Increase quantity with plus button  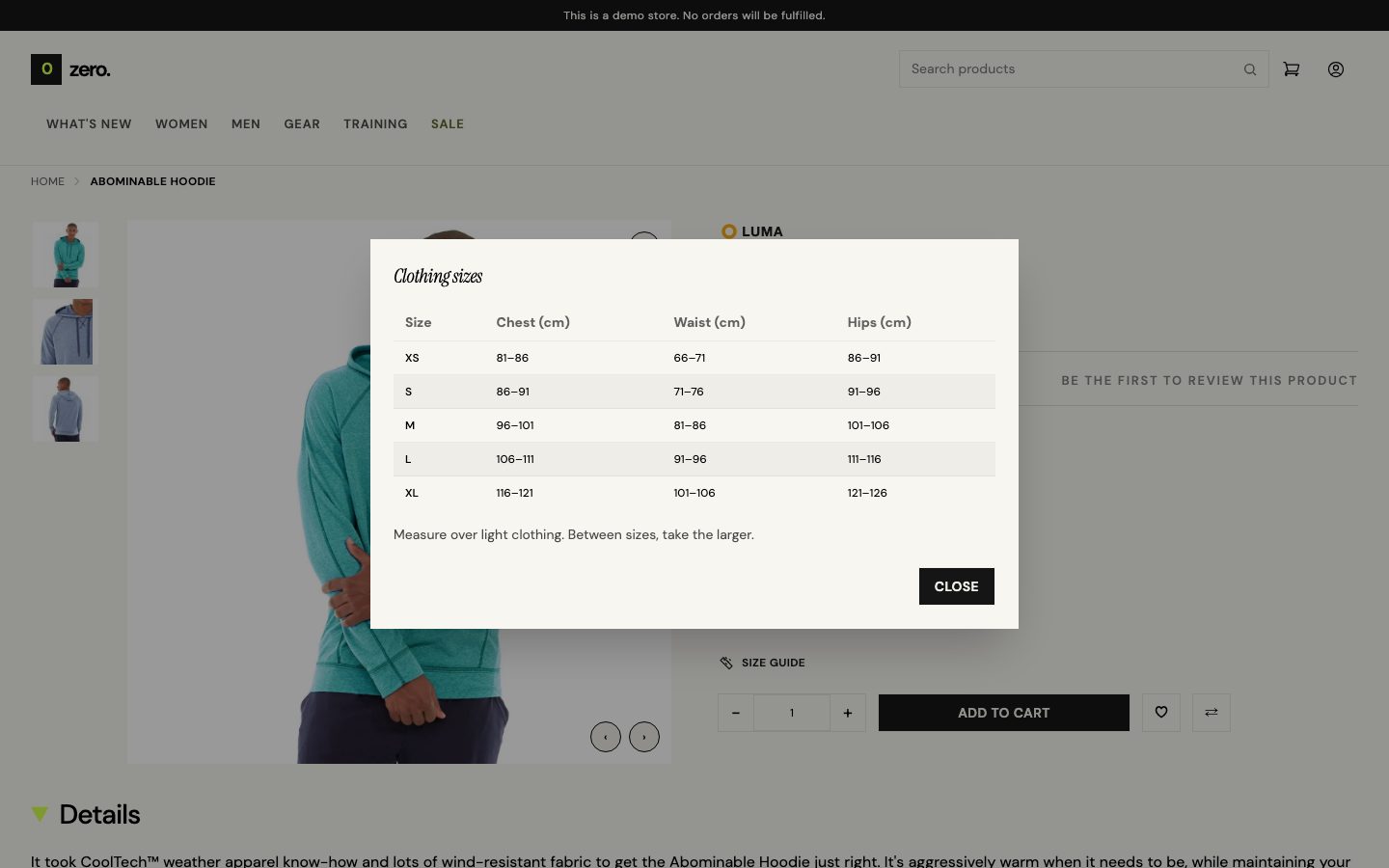click(x=848, y=713)
